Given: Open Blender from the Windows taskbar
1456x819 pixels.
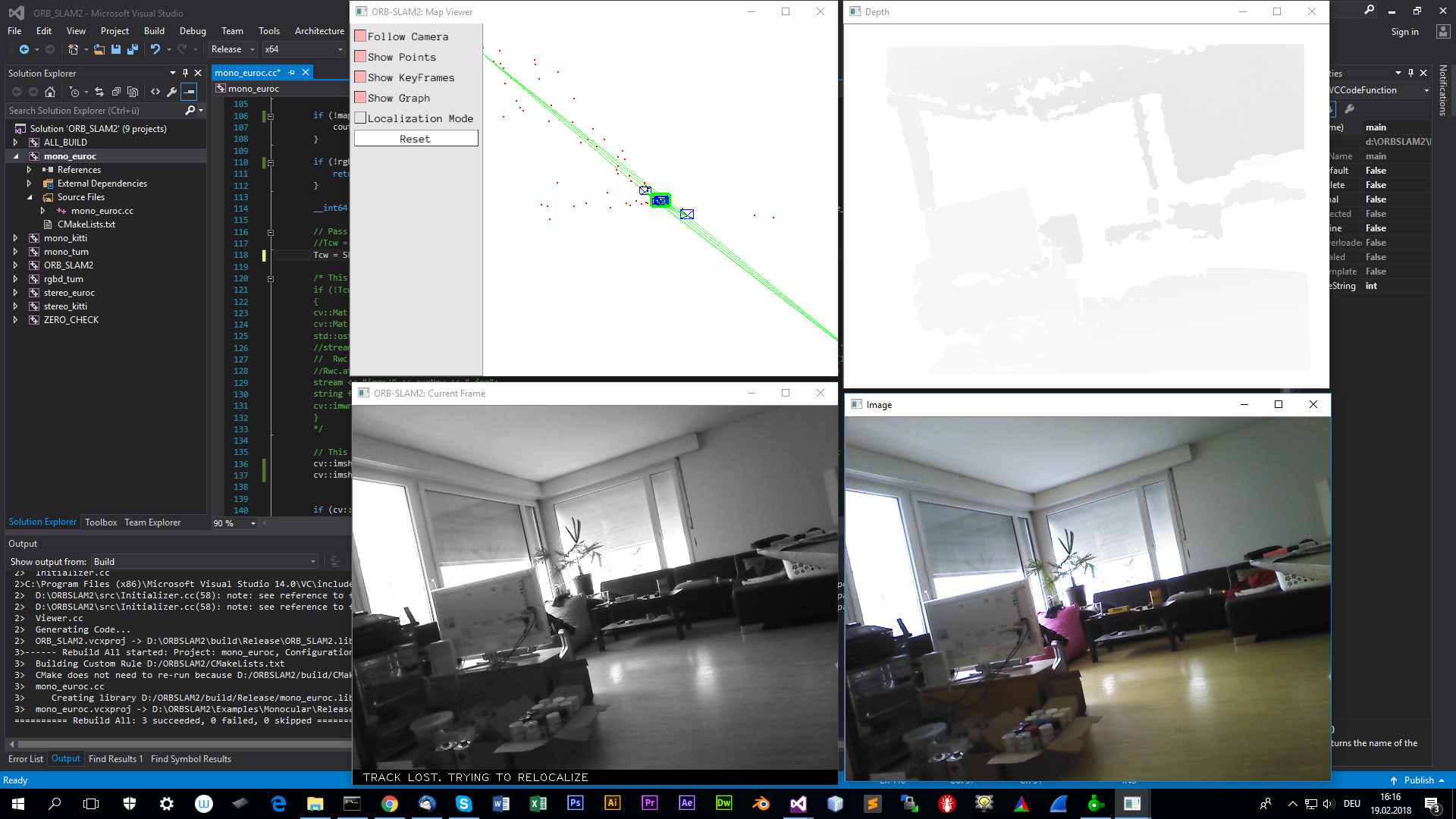Looking at the screenshot, I should pos(761,804).
